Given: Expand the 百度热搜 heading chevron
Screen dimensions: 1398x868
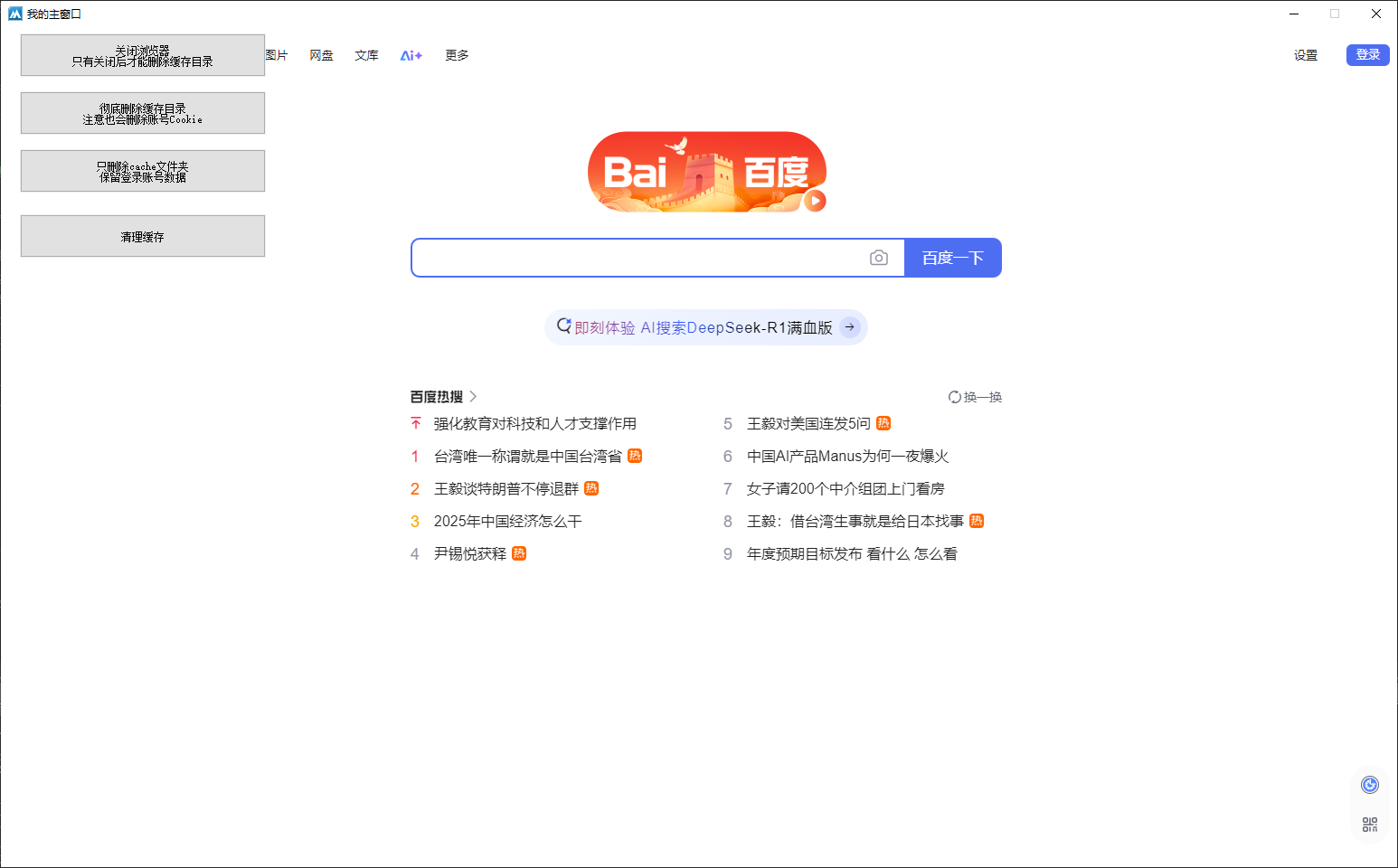Looking at the screenshot, I should (x=473, y=397).
